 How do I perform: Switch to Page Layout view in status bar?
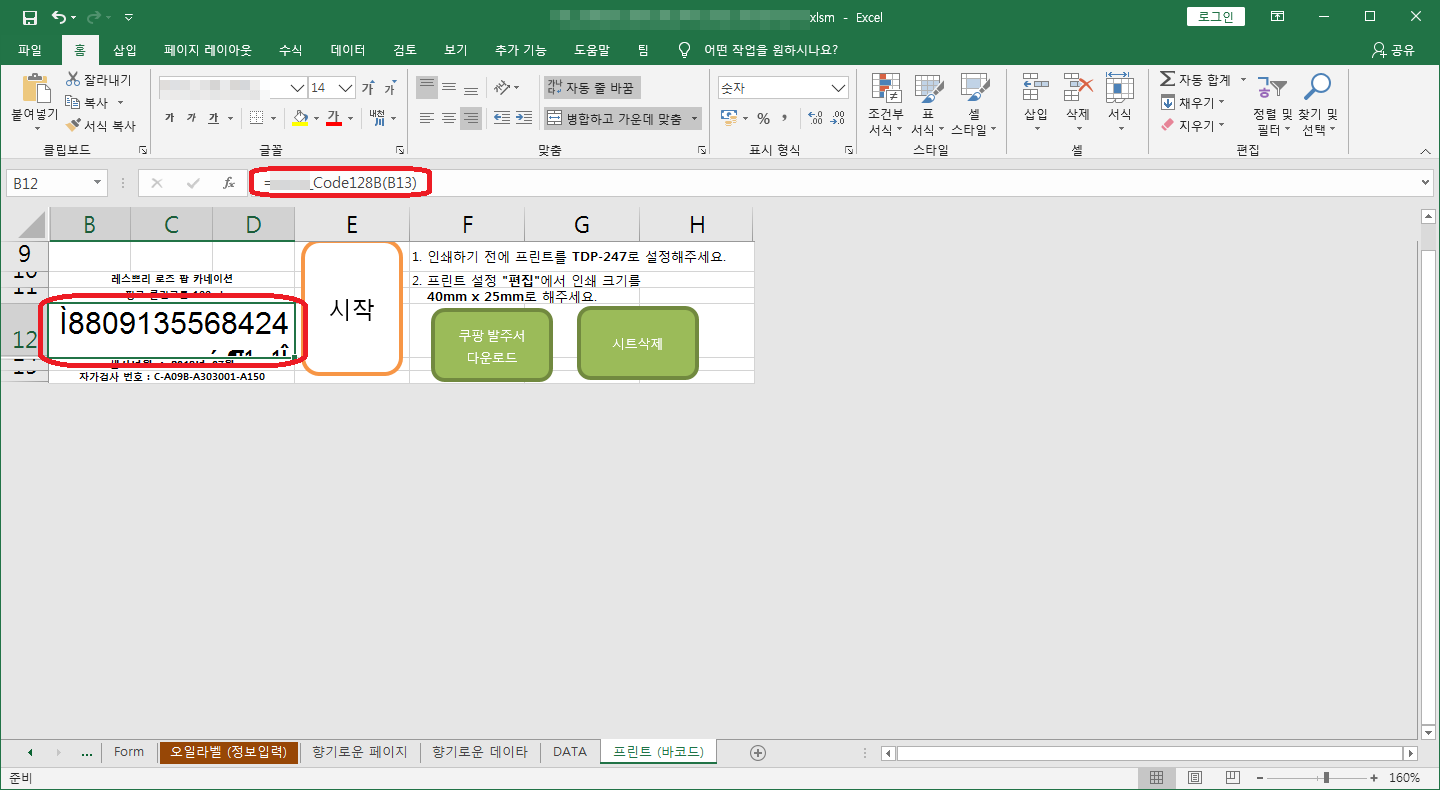pyautogui.click(x=1194, y=778)
